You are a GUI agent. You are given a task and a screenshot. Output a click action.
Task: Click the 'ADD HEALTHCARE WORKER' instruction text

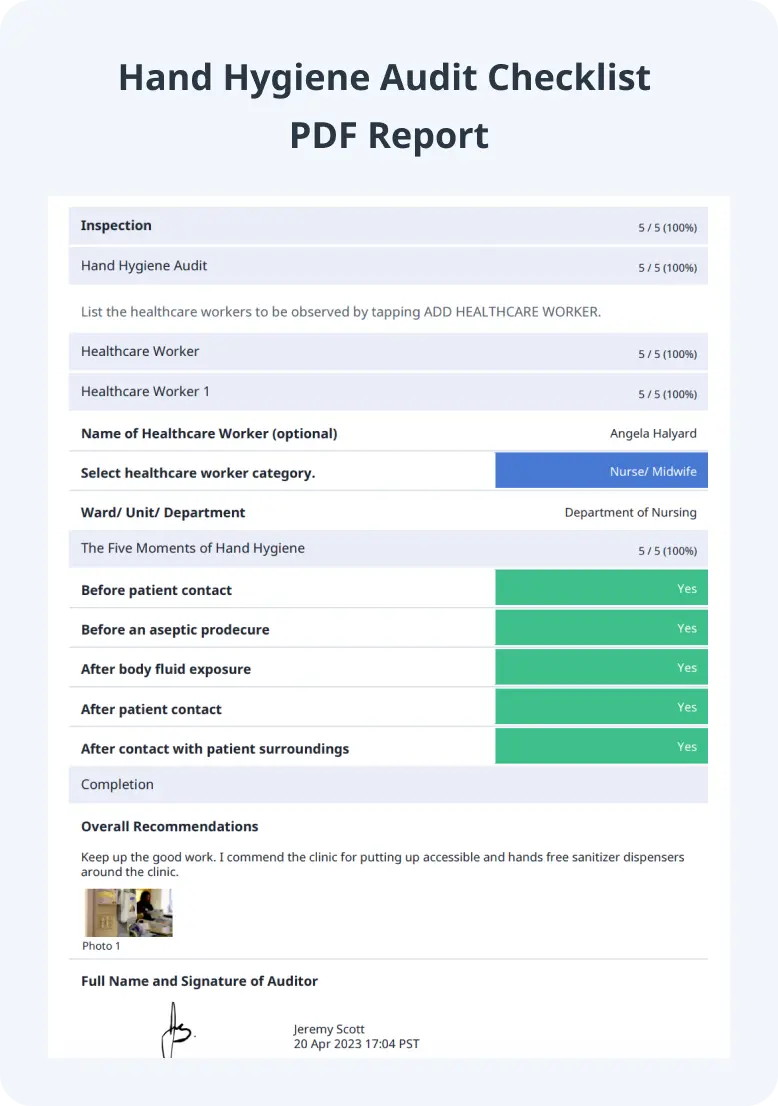coord(341,312)
